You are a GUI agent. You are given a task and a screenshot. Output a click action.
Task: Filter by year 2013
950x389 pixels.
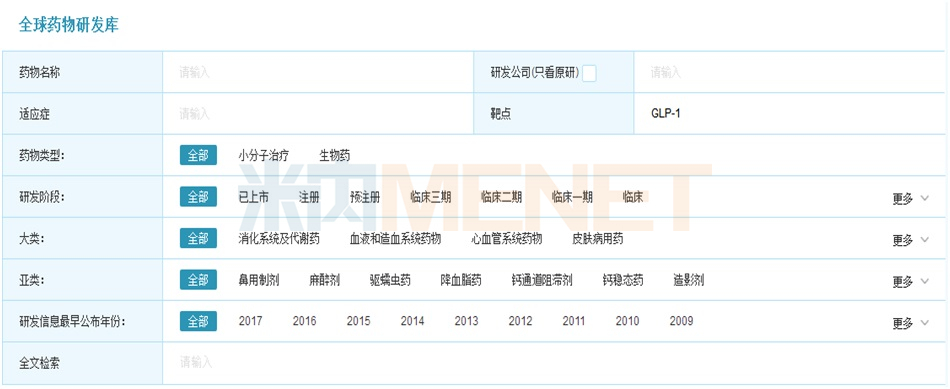click(x=466, y=321)
